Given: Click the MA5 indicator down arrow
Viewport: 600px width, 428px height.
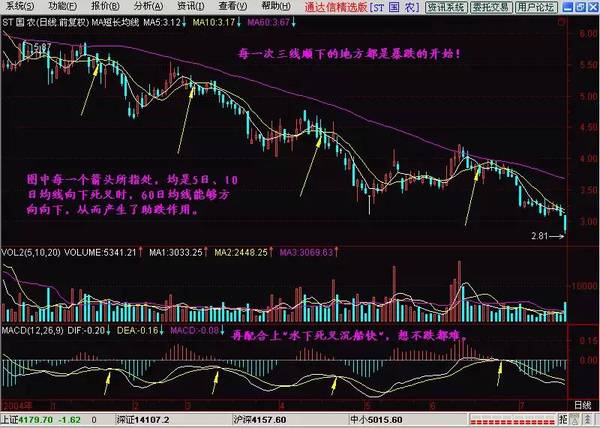Looking at the screenshot, I should click(185, 21).
